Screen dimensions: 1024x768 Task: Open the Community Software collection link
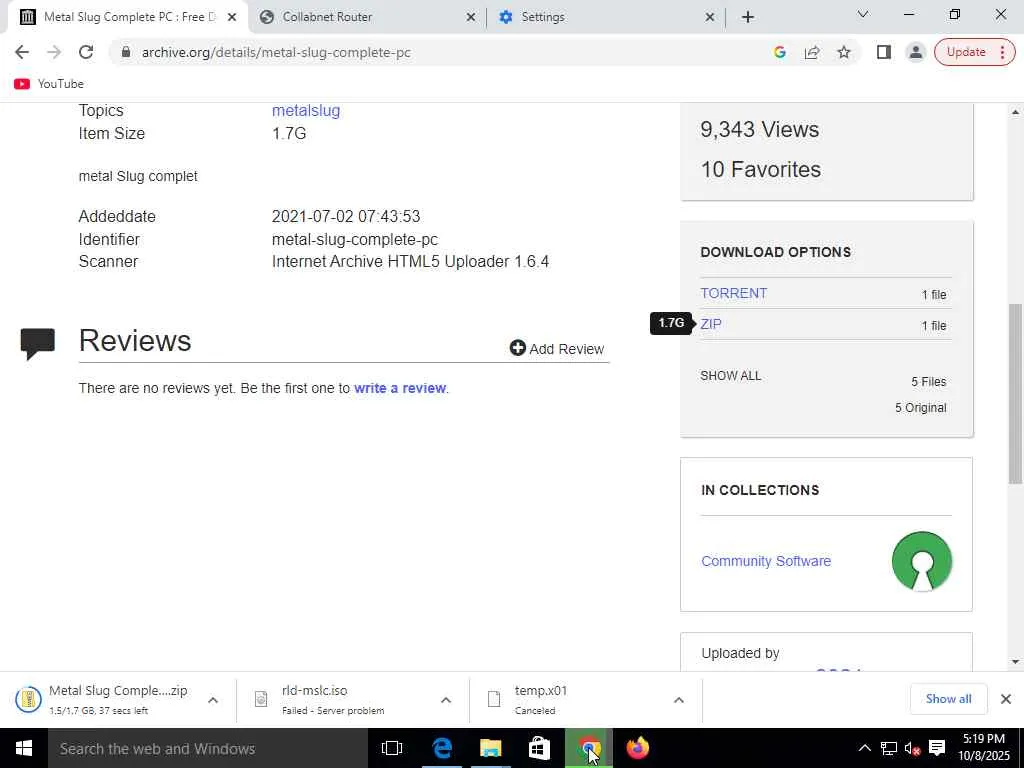[765, 561]
